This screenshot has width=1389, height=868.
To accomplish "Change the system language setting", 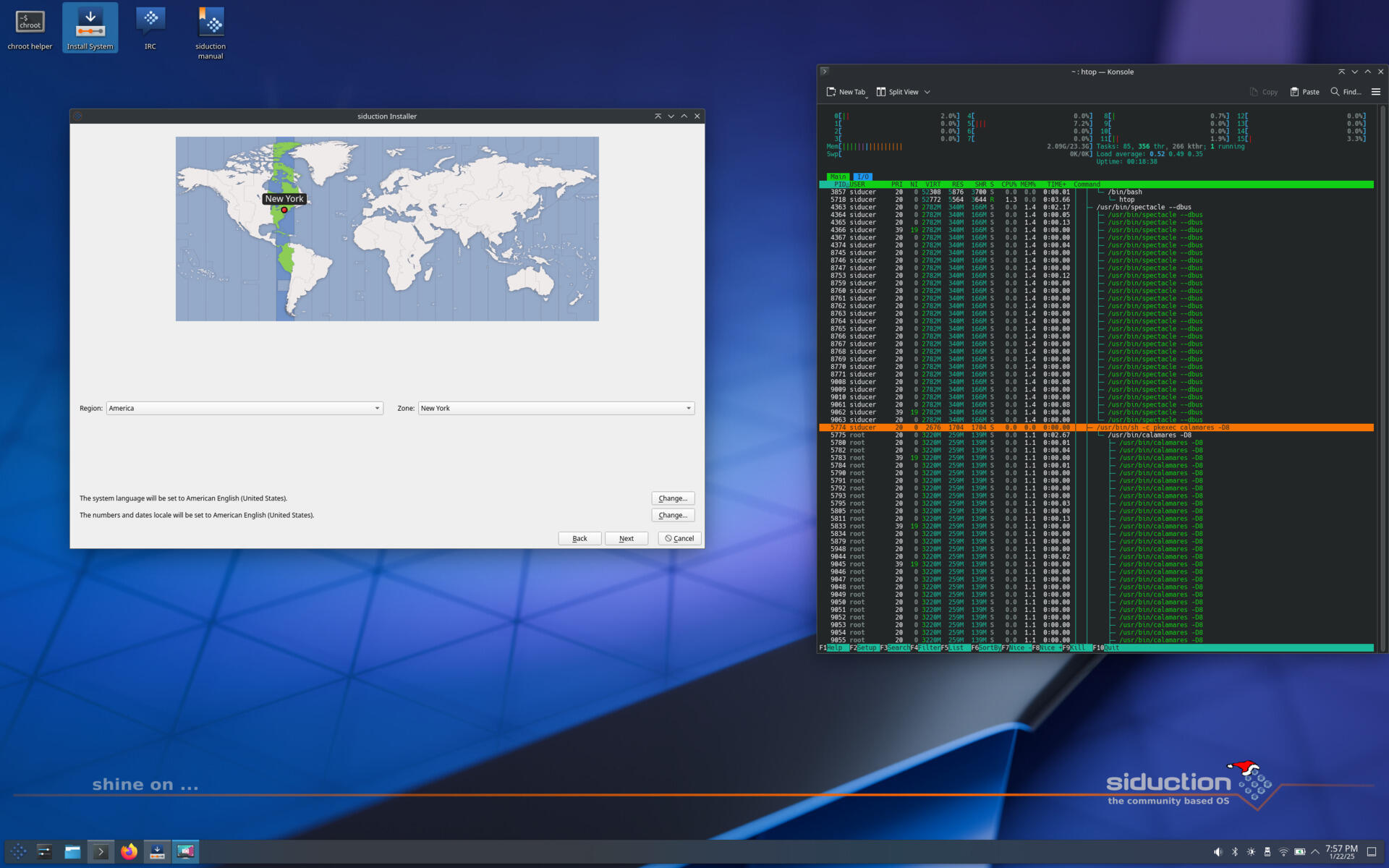I will tap(673, 498).
